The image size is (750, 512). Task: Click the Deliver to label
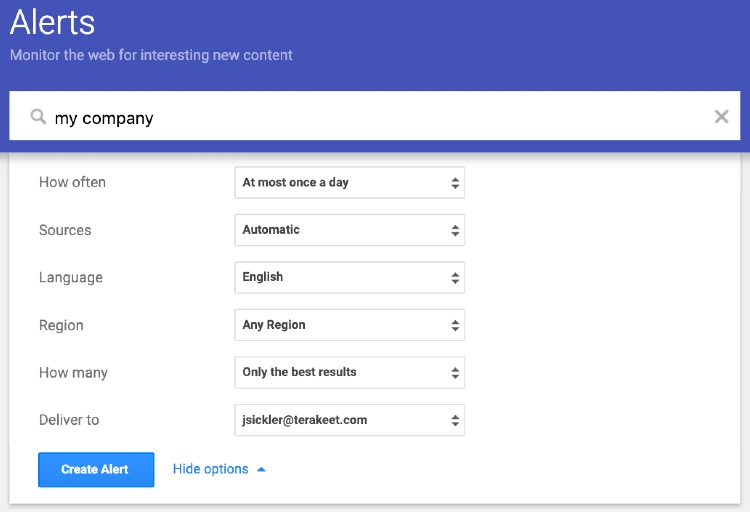point(69,420)
